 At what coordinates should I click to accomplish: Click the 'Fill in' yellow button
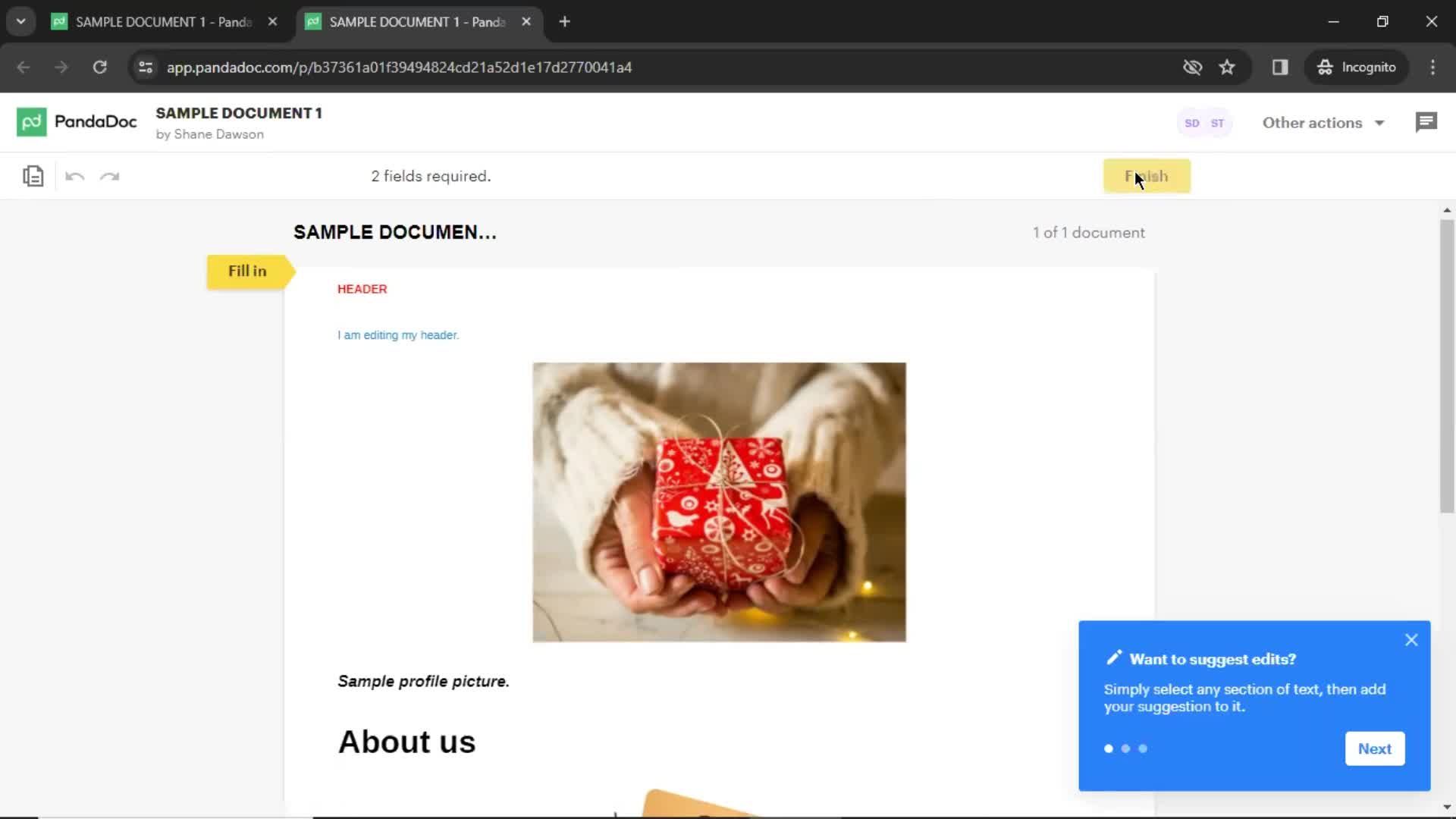pyautogui.click(x=247, y=270)
